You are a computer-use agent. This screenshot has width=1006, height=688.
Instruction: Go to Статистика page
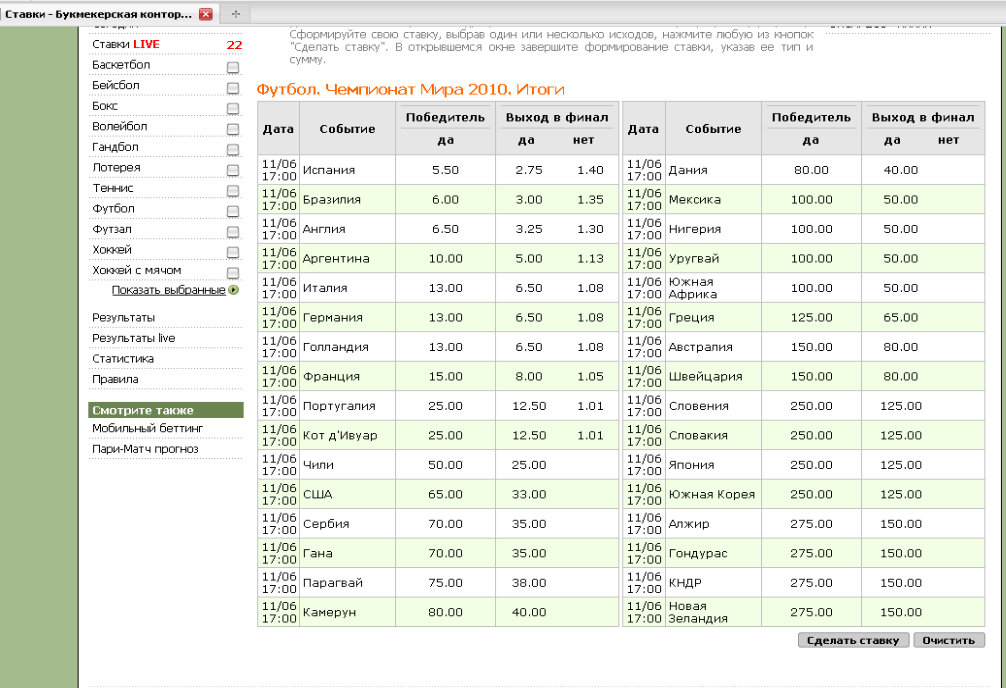tap(123, 358)
